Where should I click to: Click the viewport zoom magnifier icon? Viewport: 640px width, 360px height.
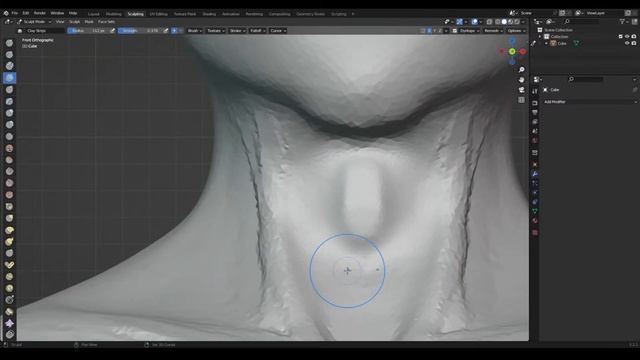(x=521, y=70)
